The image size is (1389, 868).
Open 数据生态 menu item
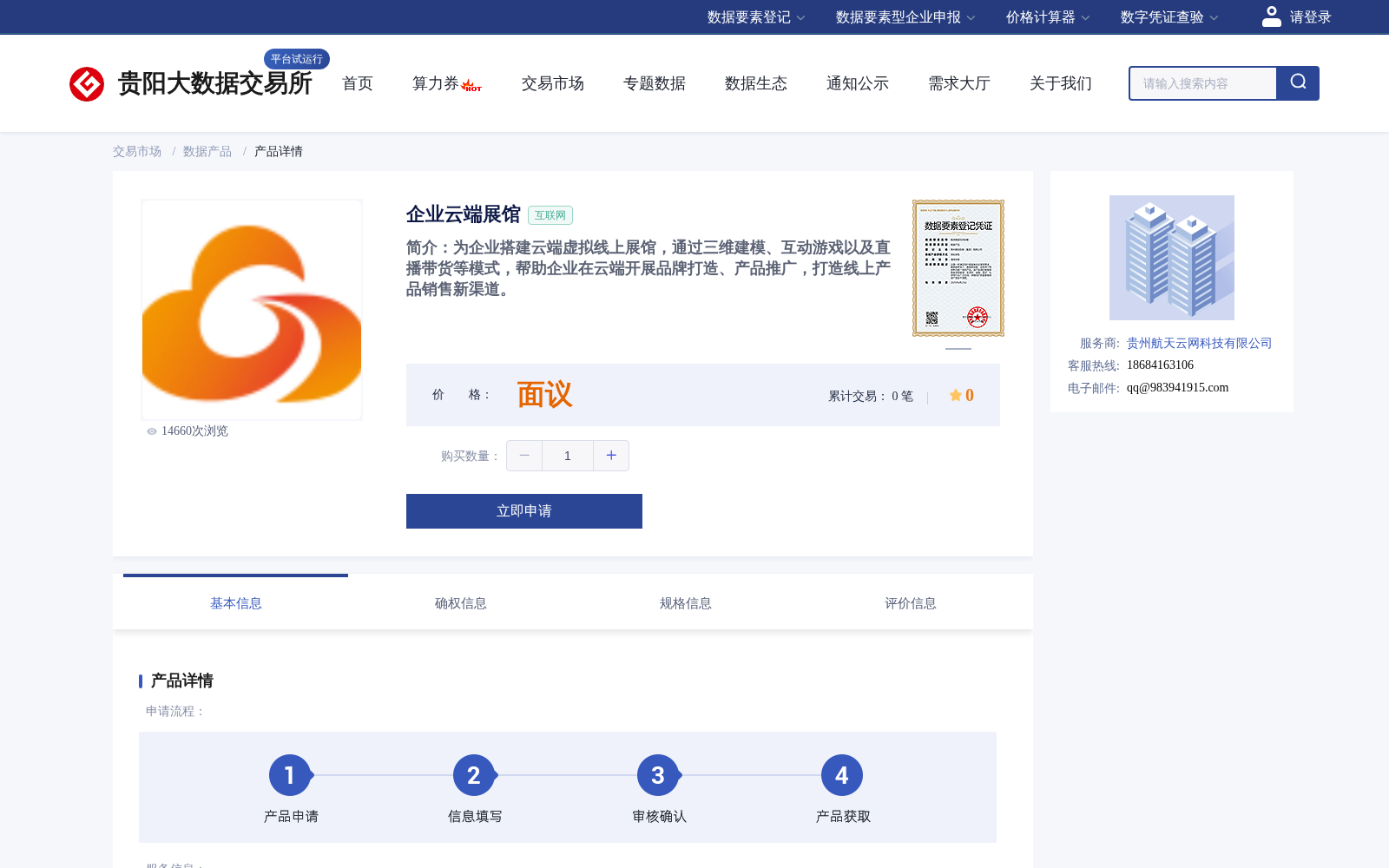point(756,83)
